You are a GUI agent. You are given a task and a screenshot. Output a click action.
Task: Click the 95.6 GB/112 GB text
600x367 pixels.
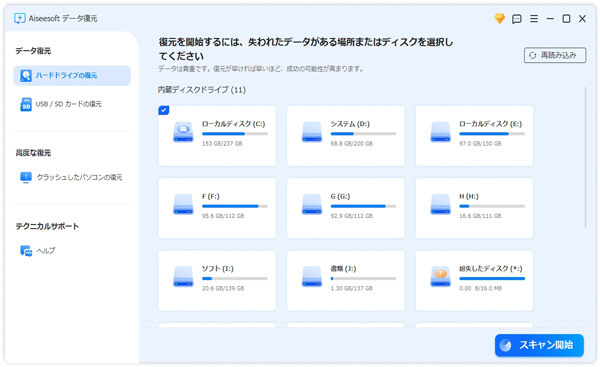click(223, 216)
